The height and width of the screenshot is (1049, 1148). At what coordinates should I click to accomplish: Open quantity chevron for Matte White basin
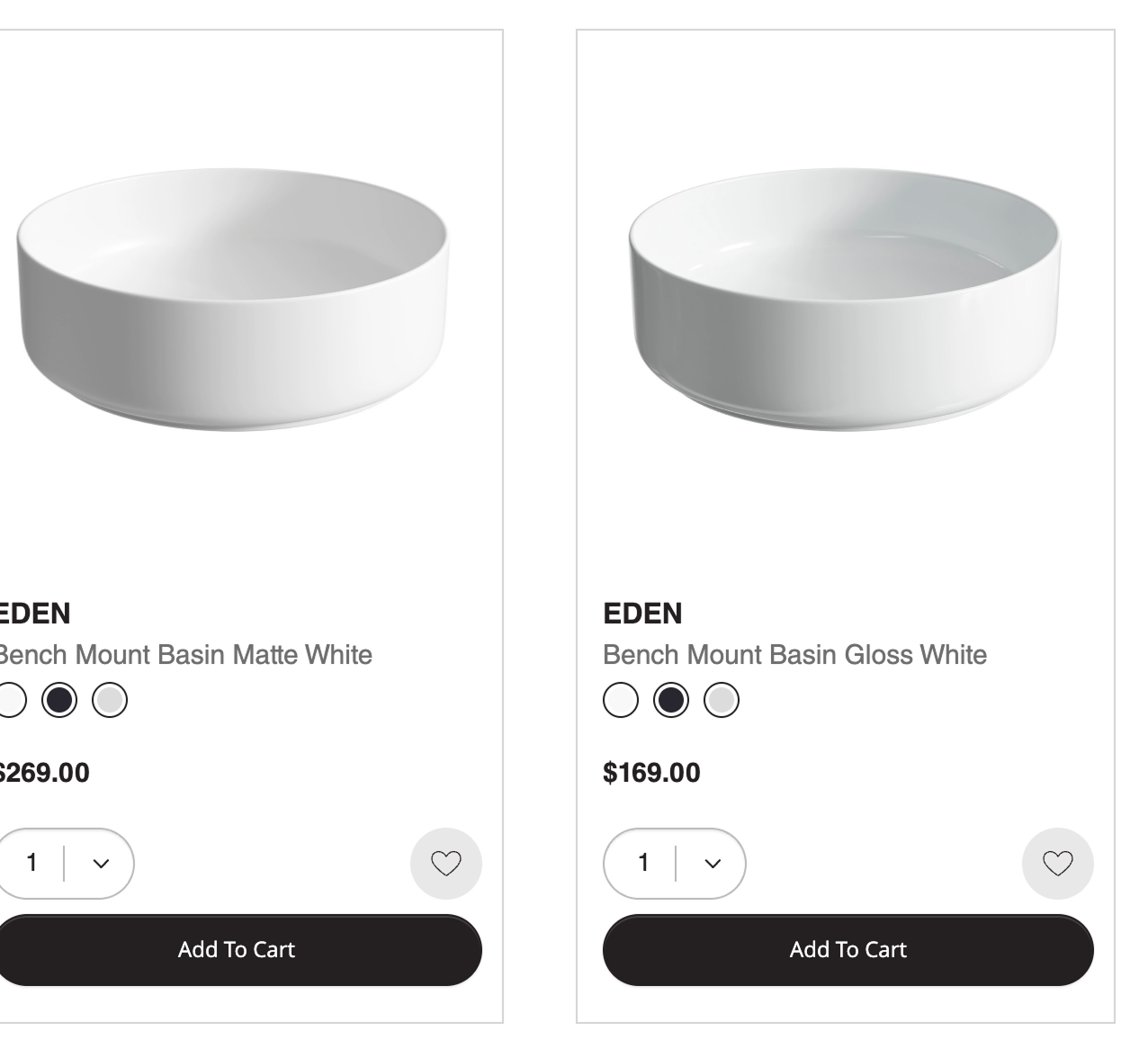[101, 864]
